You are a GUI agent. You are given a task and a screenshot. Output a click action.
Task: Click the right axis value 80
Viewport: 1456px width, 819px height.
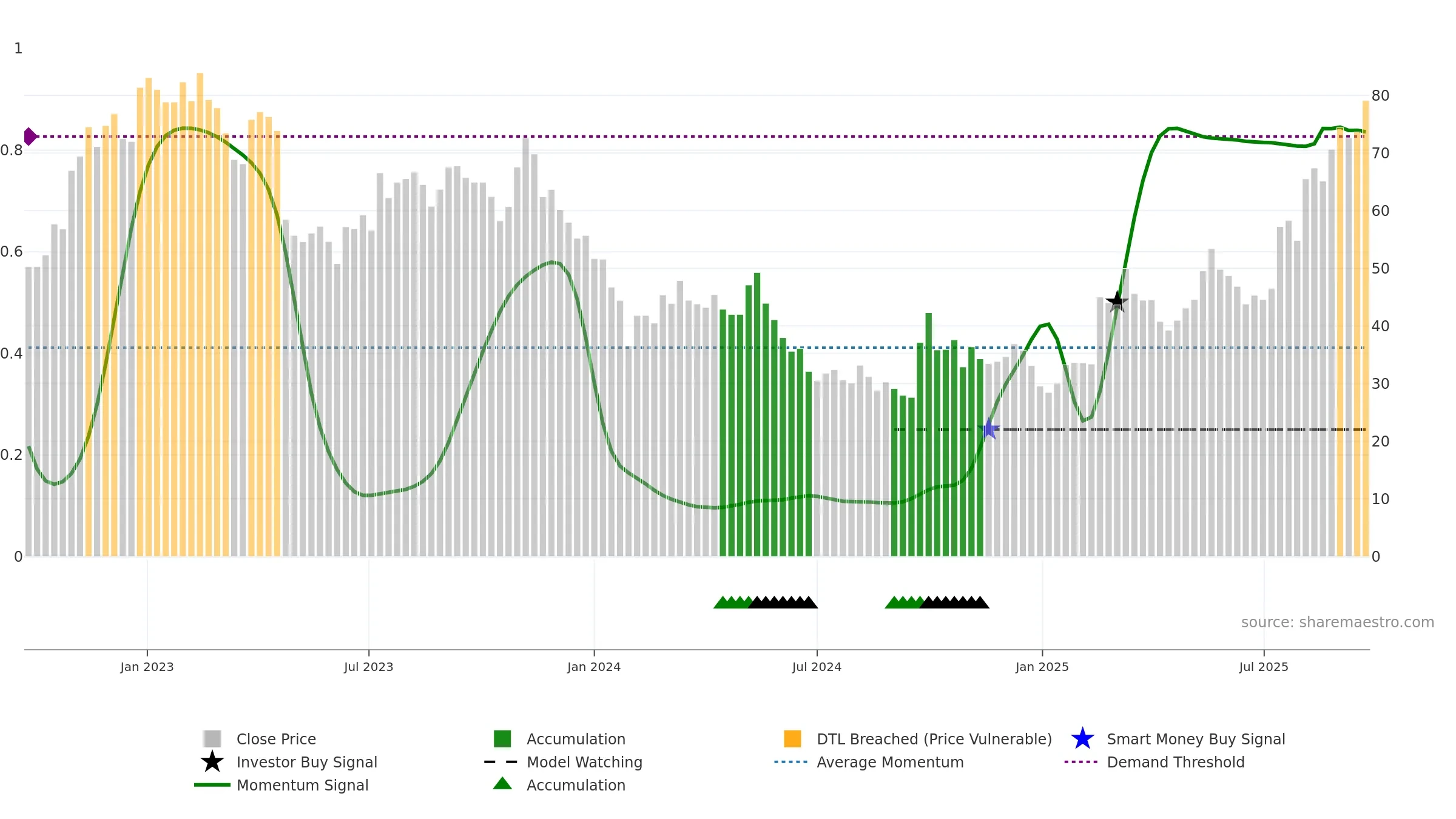coord(1380,95)
